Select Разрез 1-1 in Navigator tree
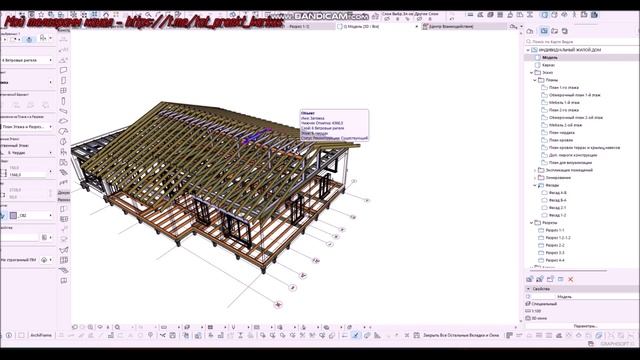 pyautogui.click(x=555, y=230)
